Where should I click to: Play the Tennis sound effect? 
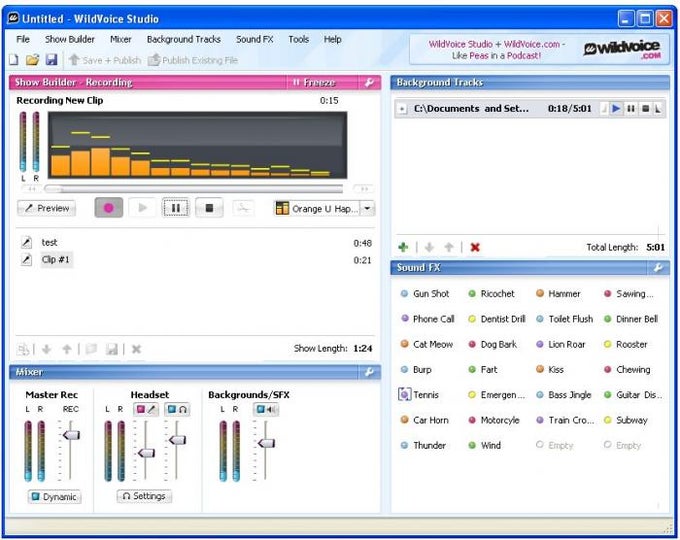click(419, 395)
